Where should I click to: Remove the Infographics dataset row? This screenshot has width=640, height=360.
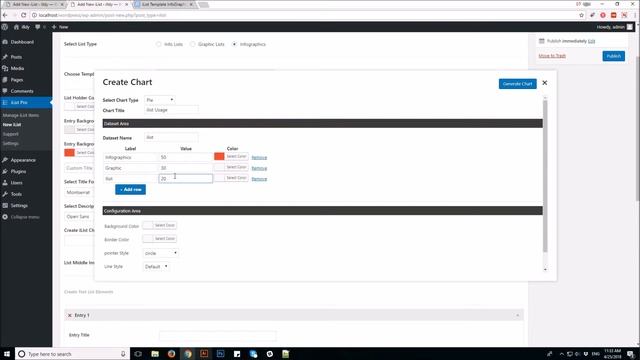[x=259, y=158]
